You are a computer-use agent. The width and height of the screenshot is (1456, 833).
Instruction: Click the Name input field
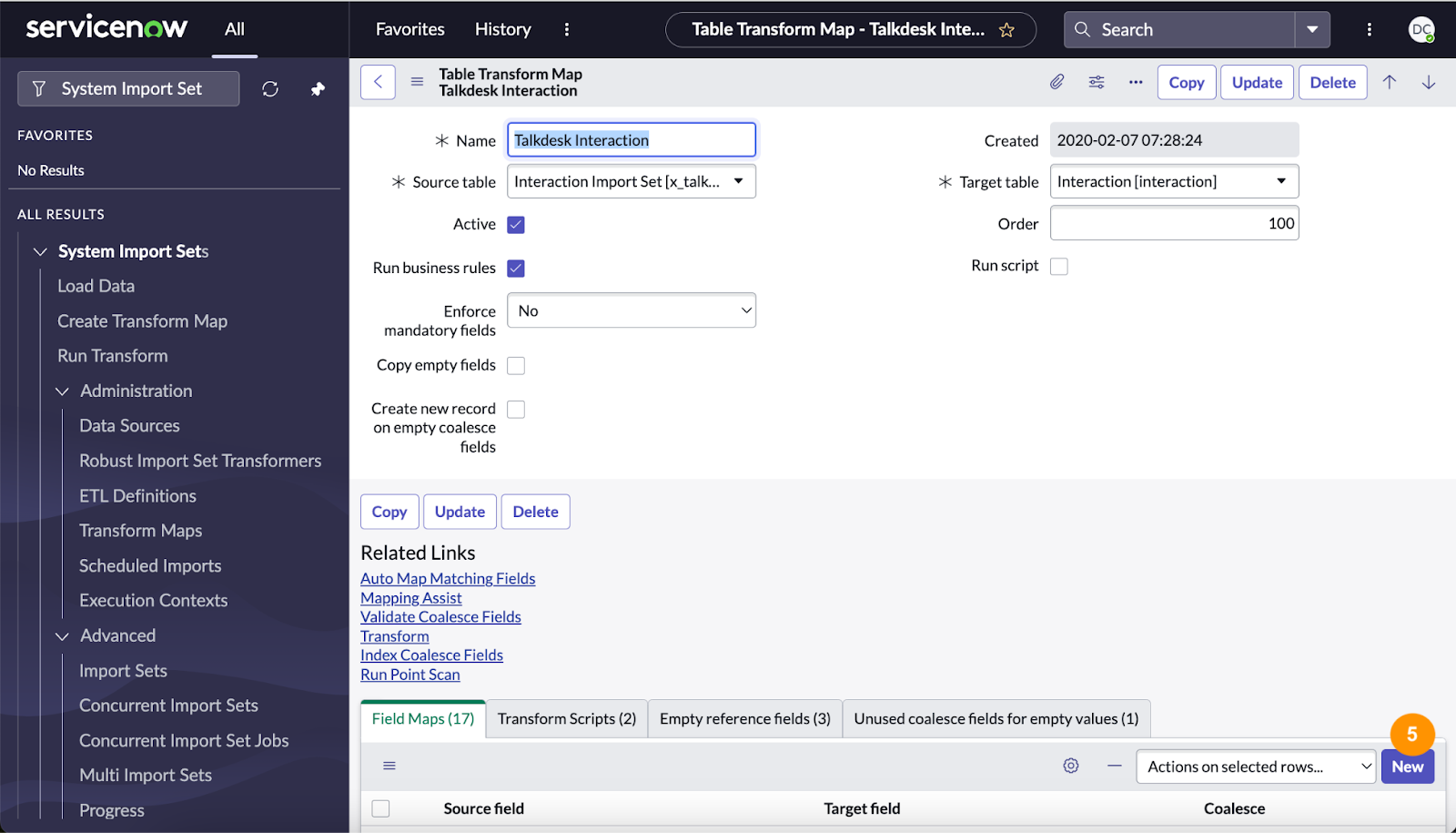tap(632, 140)
